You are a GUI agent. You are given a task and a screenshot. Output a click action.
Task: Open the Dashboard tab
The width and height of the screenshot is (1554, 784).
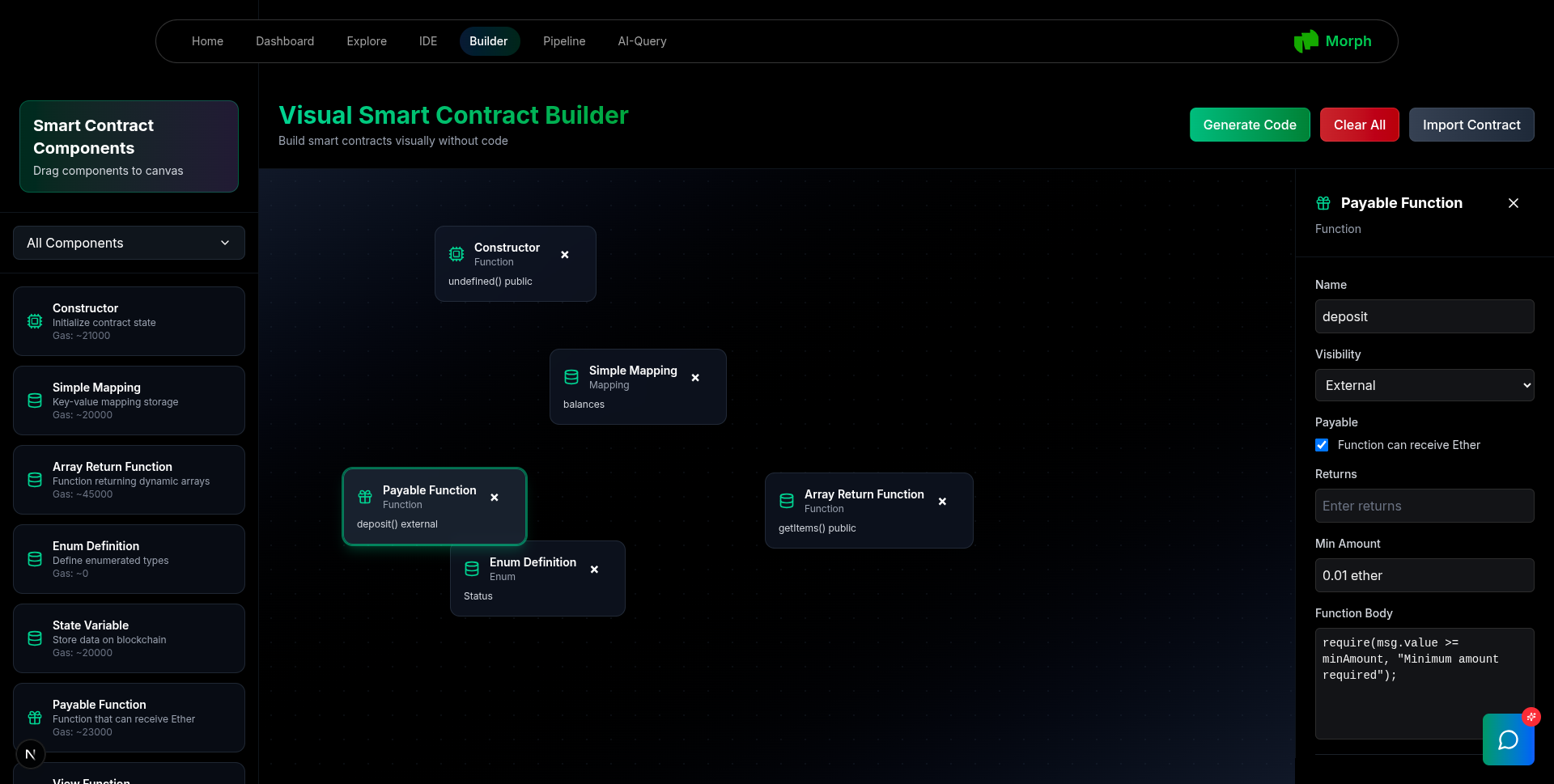(x=285, y=41)
